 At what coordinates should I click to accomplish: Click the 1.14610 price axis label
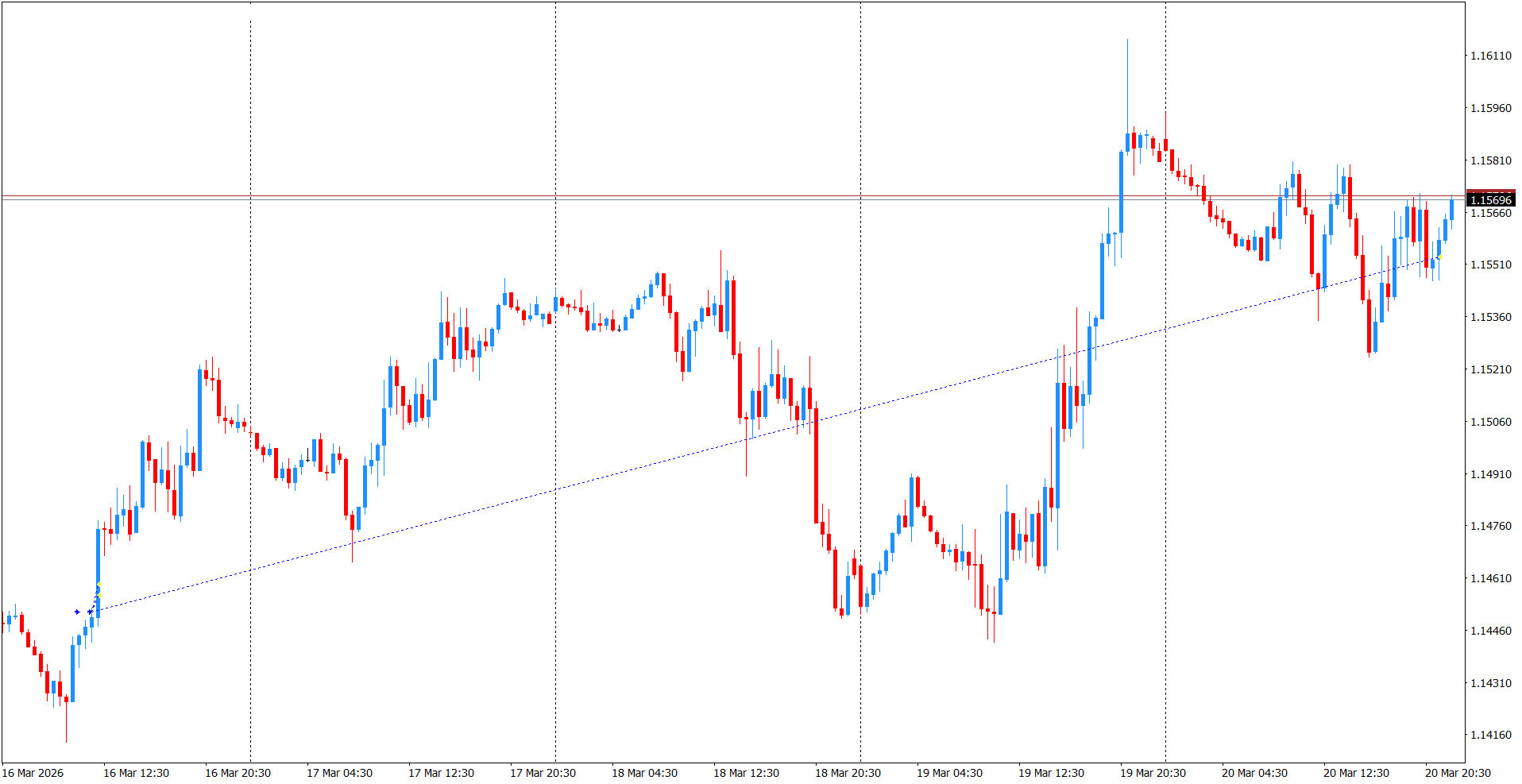1491,578
